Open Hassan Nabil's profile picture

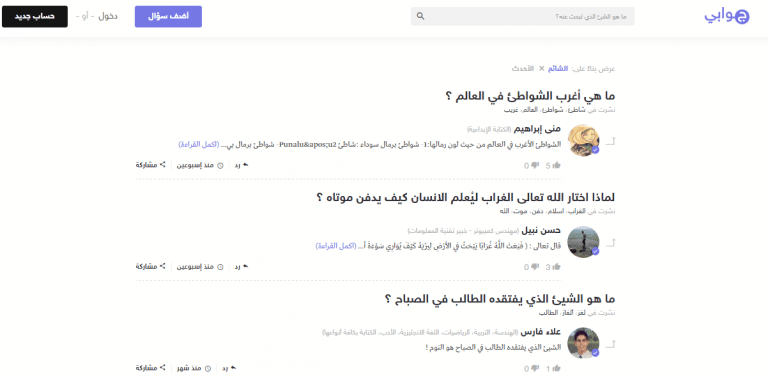[x=583, y=242]
